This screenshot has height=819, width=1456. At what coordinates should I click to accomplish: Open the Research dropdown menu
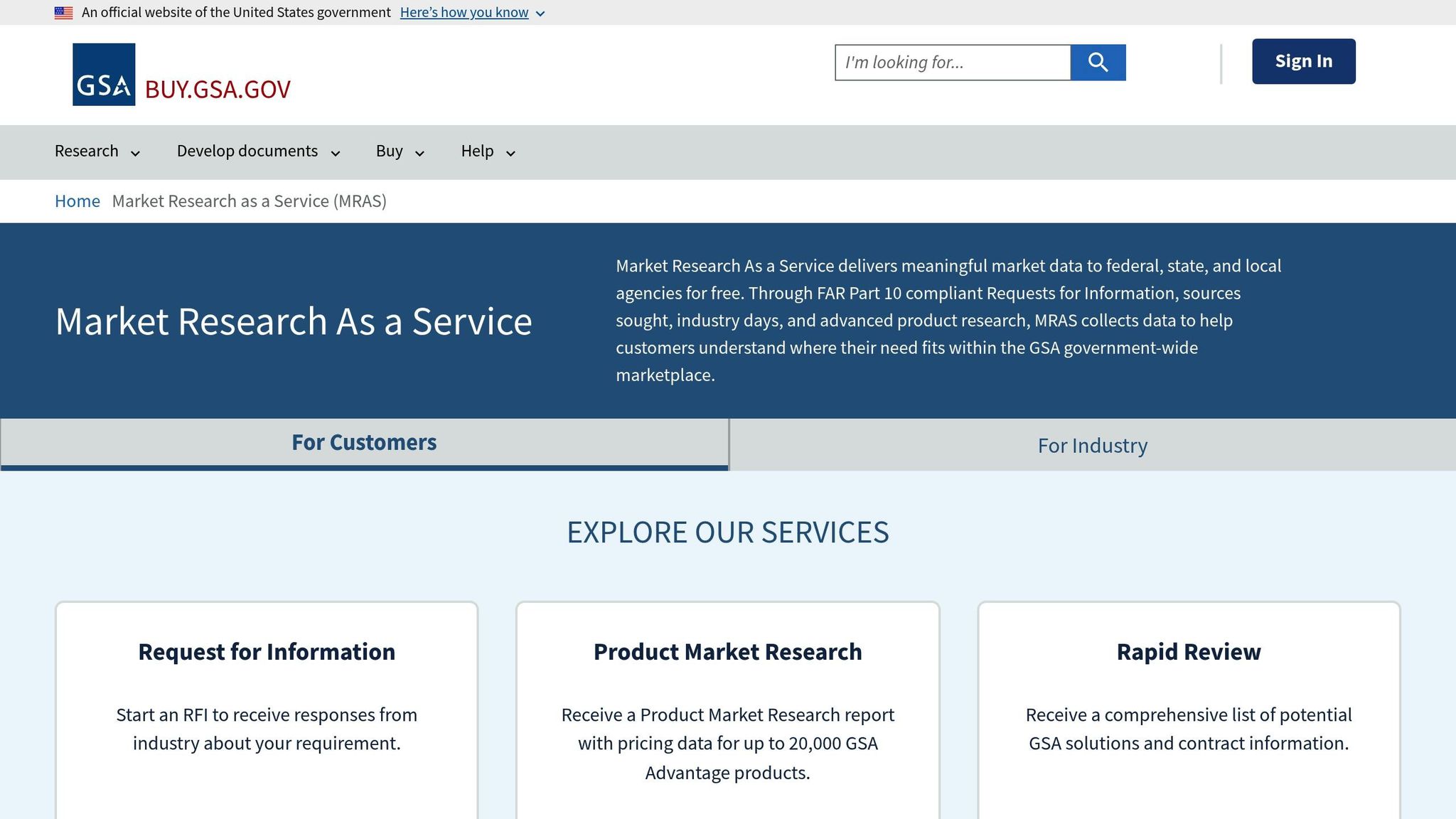click(97, 151)
